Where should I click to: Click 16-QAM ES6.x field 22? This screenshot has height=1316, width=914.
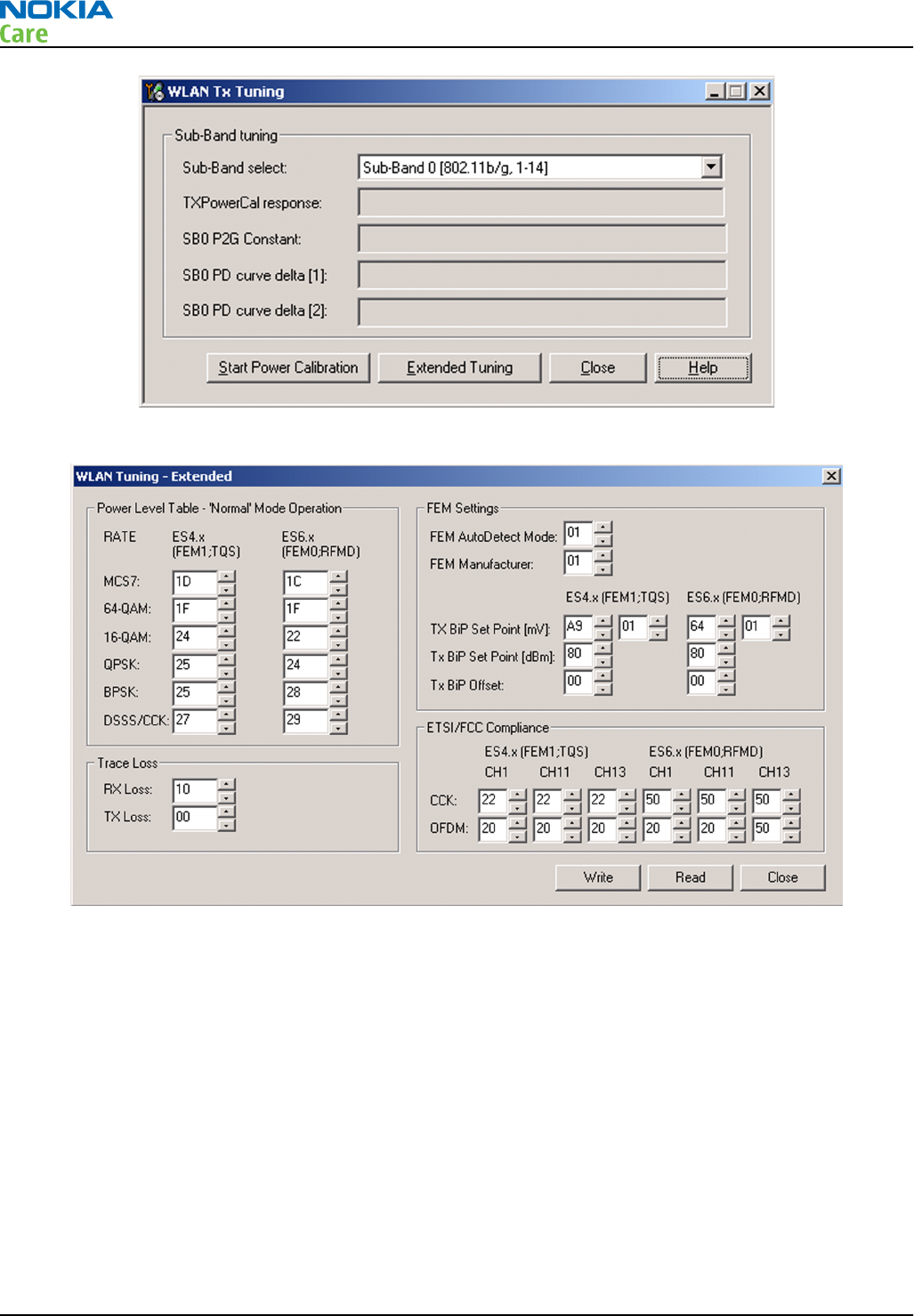tap(306, 637)
